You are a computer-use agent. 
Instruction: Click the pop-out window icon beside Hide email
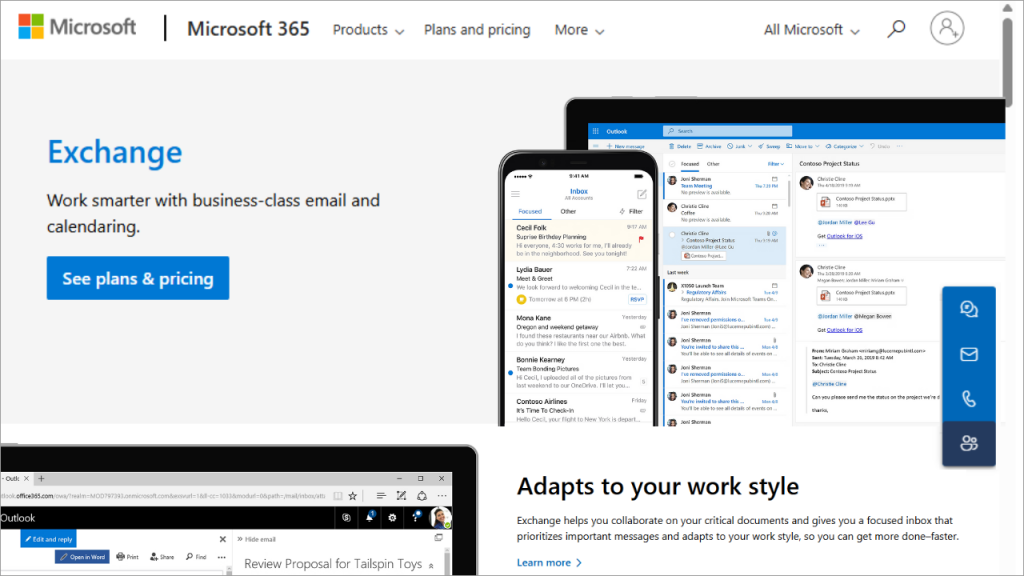438,538
